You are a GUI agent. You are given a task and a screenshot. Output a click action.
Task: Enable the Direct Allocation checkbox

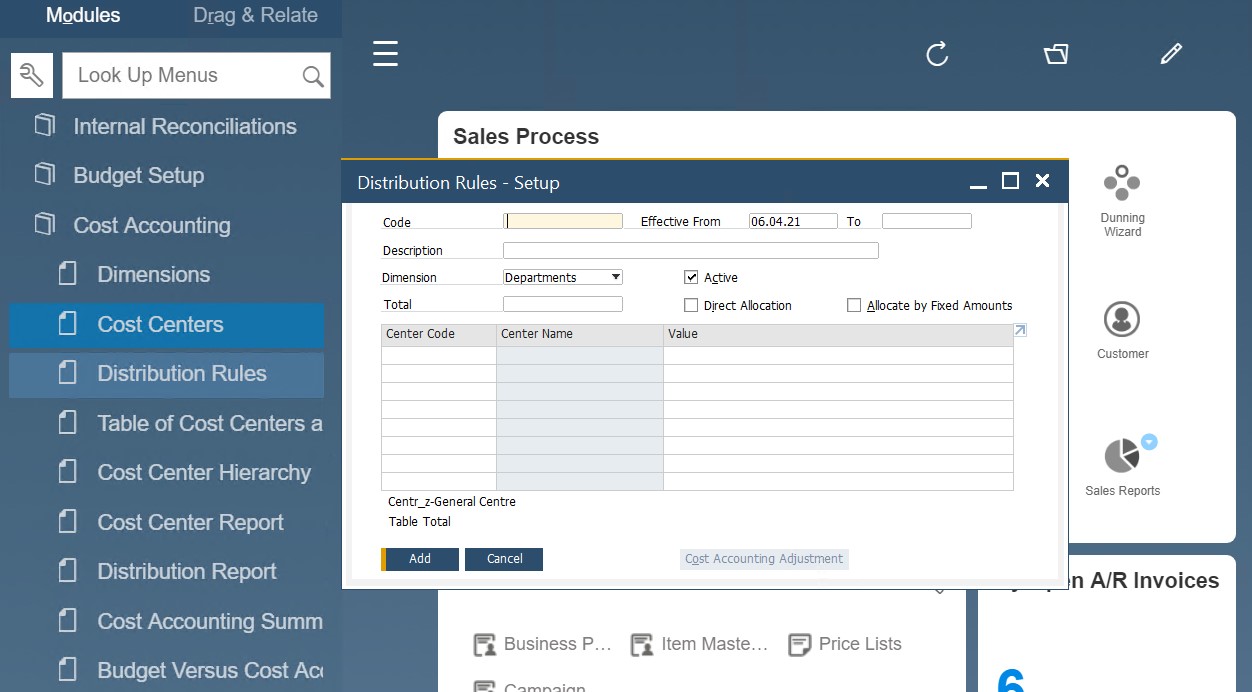(x=691, y=305)
